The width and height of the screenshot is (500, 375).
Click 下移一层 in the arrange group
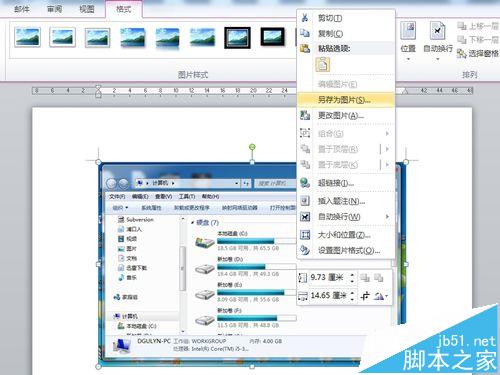[x=478, y=40]
